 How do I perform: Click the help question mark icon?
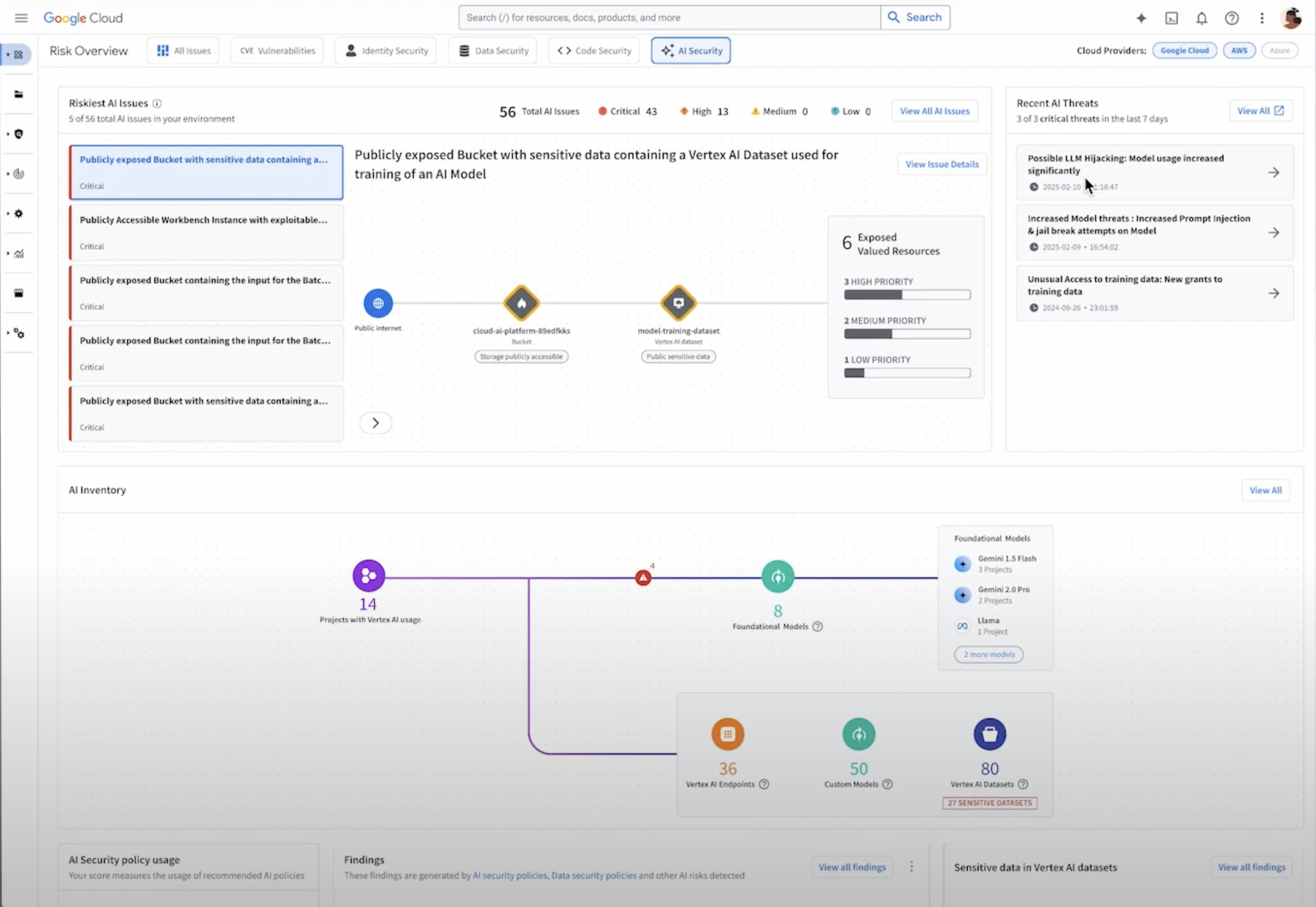point(1231,18)
